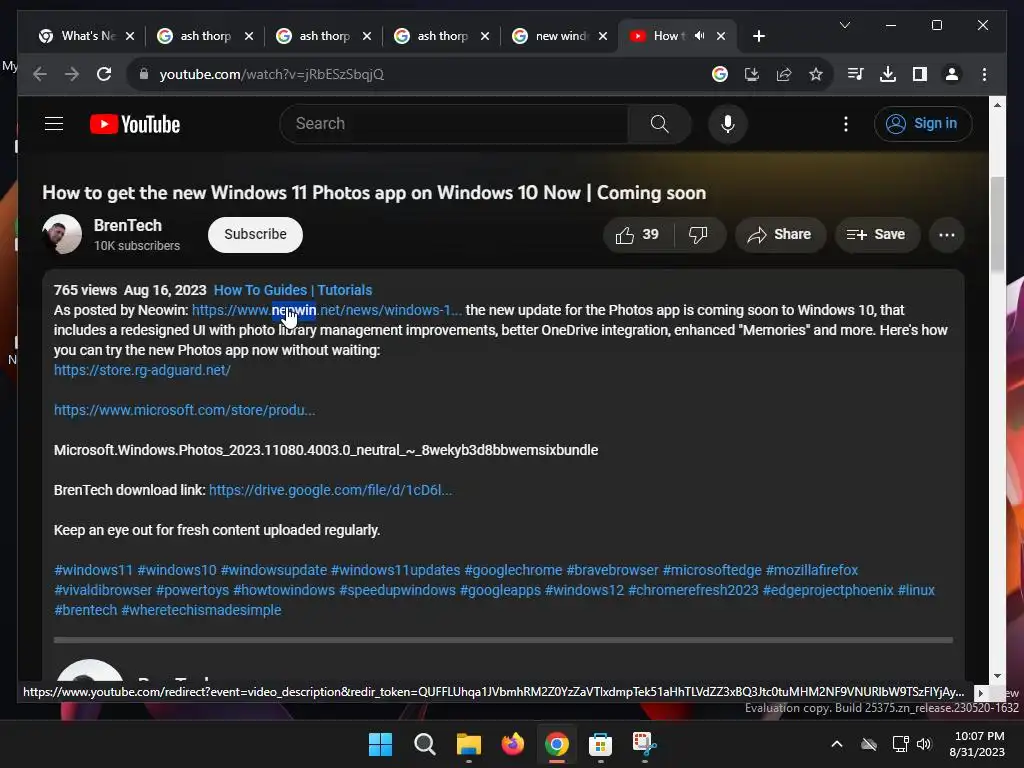This screenshot has width=1024, height=768.
Task: Open the neowin.net news link
Action: point(327,310)
